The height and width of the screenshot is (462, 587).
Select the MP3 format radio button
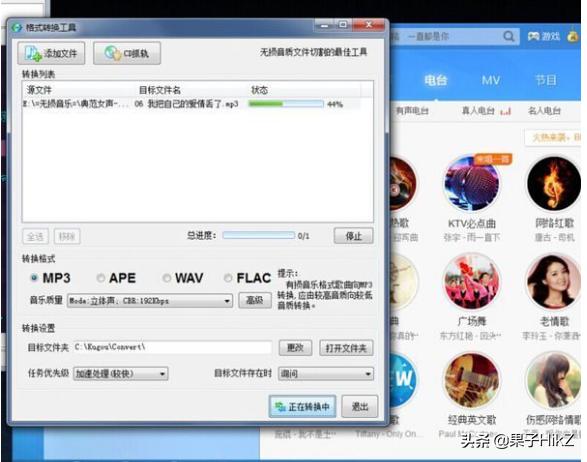[34, 278]
